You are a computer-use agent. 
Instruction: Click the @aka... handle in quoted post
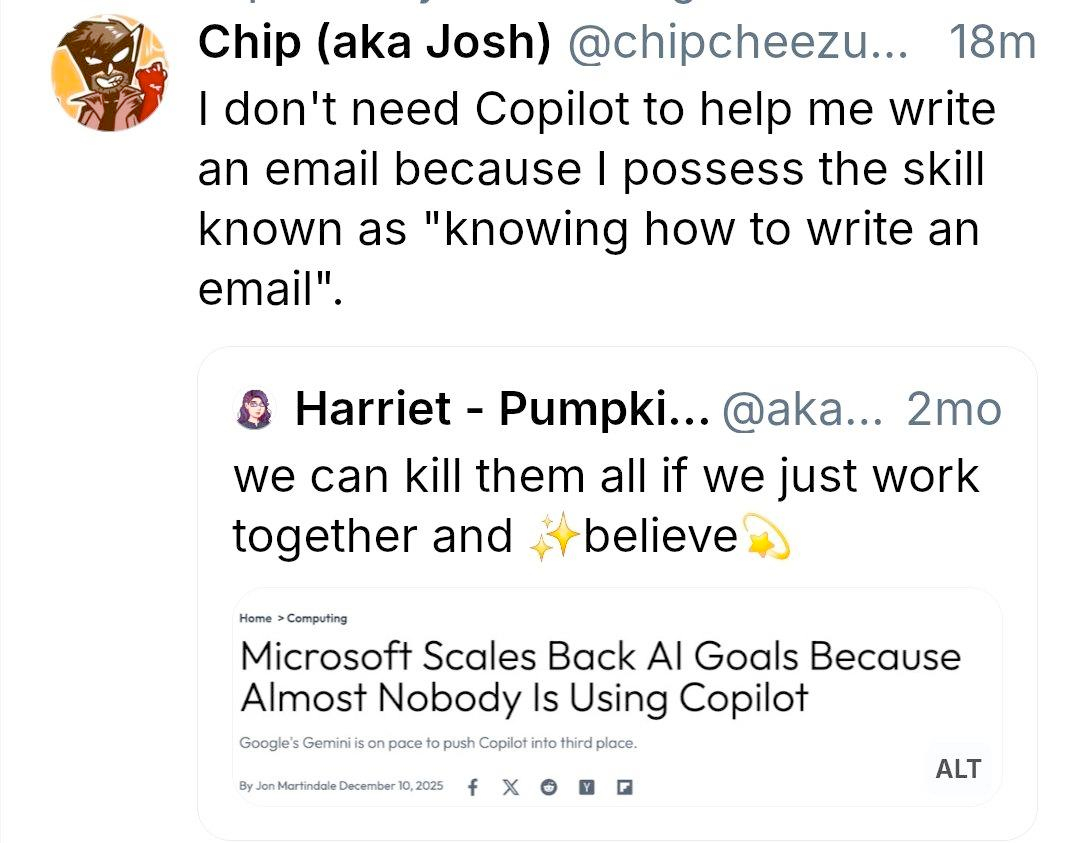pyautogui.click(x=802, y=409)
